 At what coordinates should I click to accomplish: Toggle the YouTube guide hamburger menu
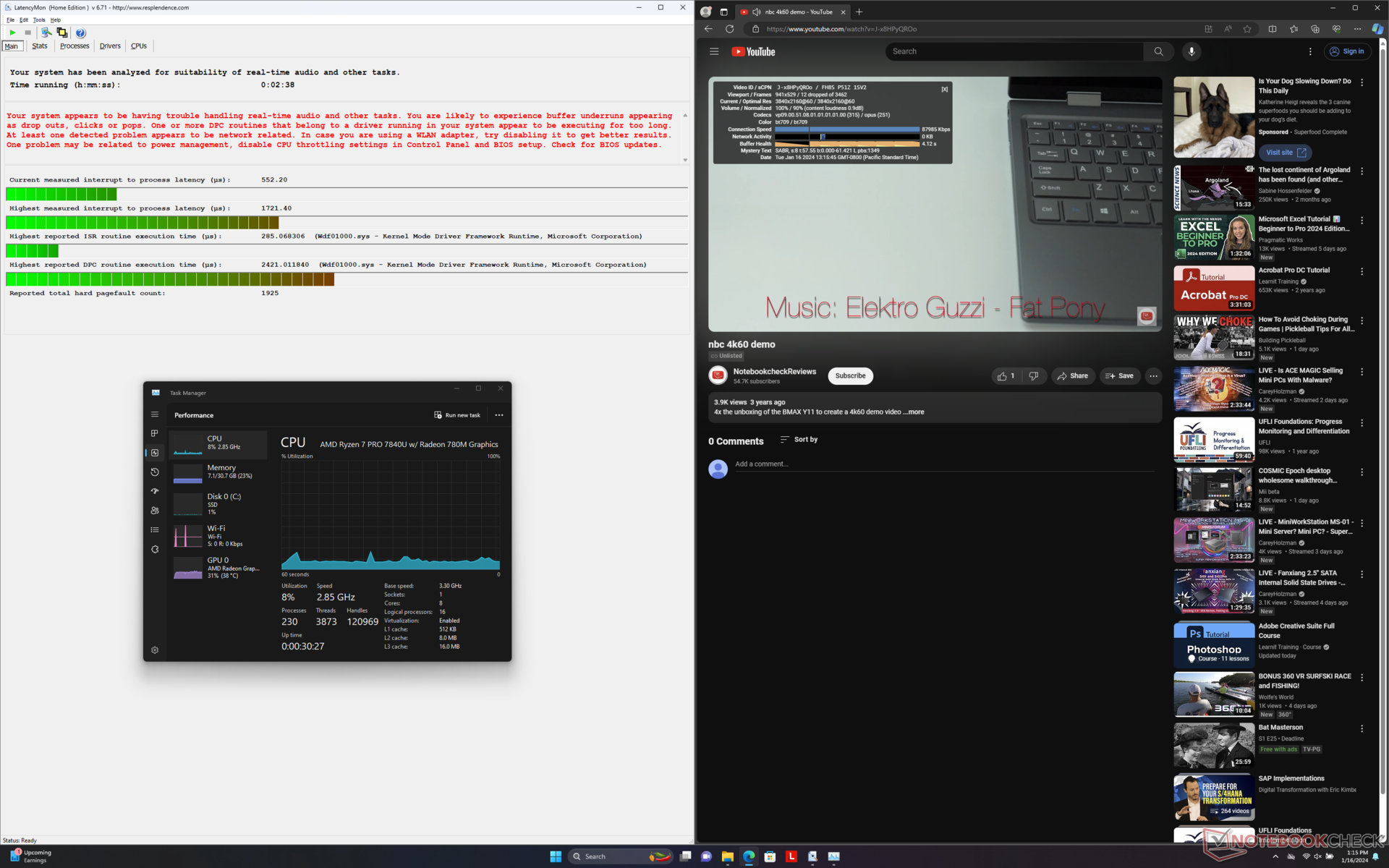pos(714,51)
